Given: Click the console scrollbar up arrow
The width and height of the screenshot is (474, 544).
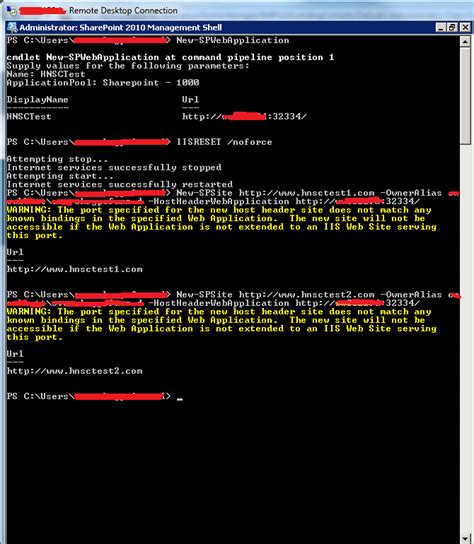Looking at the screenshot, I should pyautogui.click(x=465, y=42).
